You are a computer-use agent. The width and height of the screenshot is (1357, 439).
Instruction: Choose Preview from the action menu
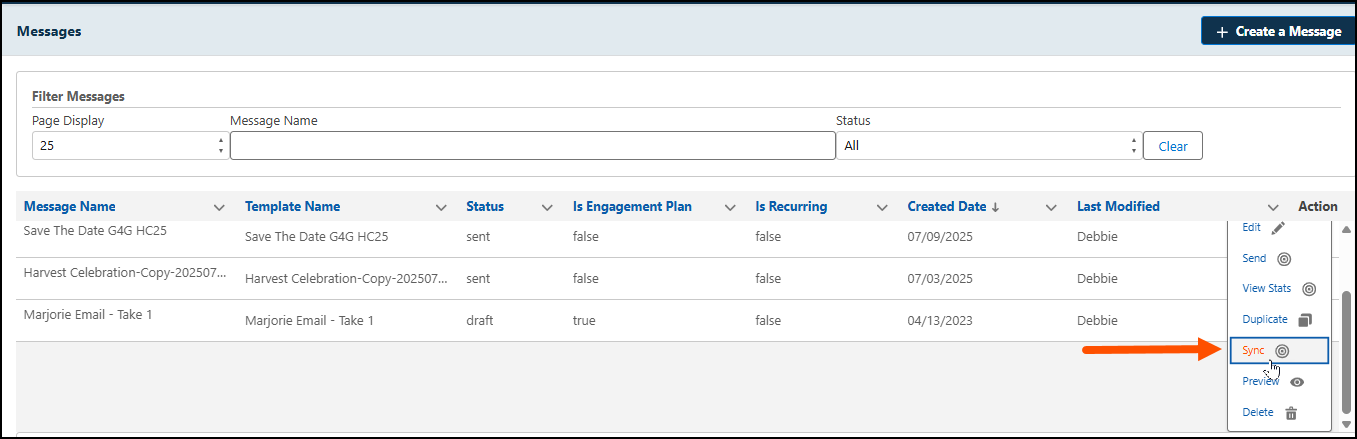[1261, 381]
